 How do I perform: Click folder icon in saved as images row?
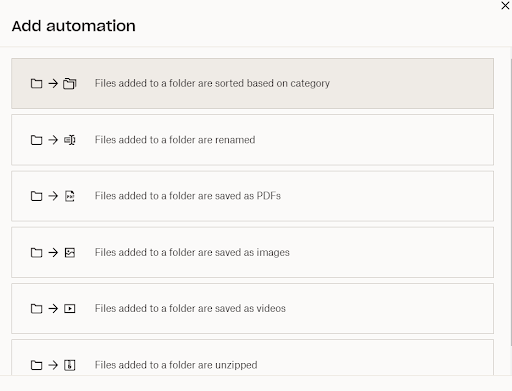pos(36,253)
